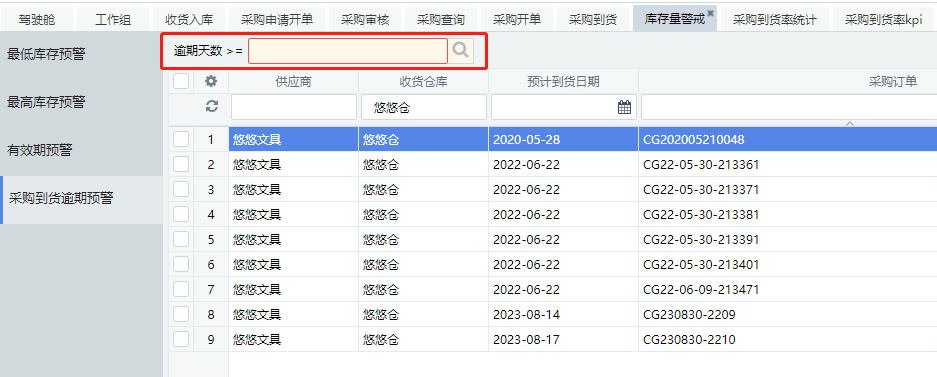Viewport: 937px width, 377px height.
Task: Open the 采购申请开单 tab
Action: click(x=277, y=20)
